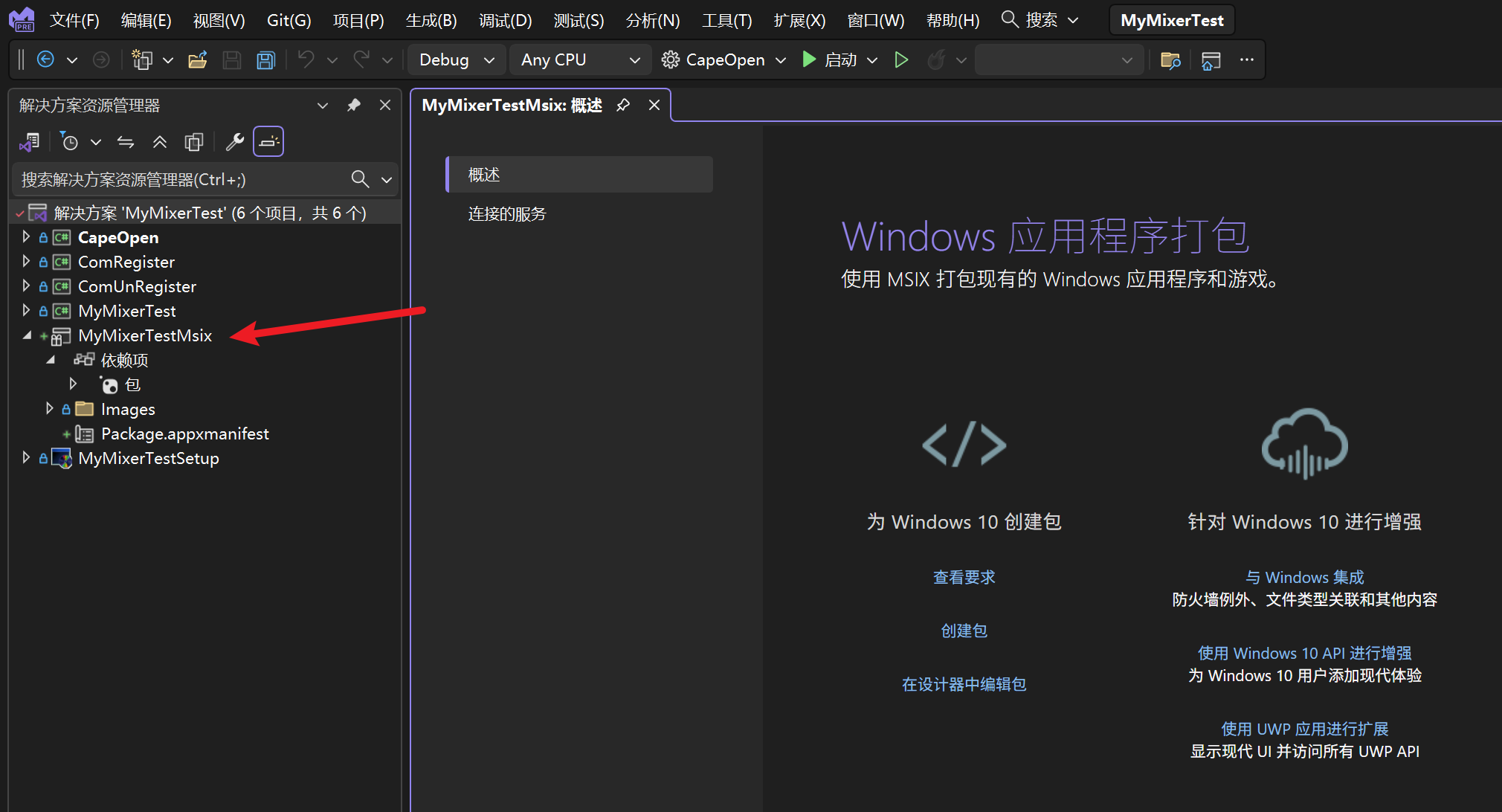Collapse the 依赖项 node
The image size is (1502, 812).
(51, 360)
